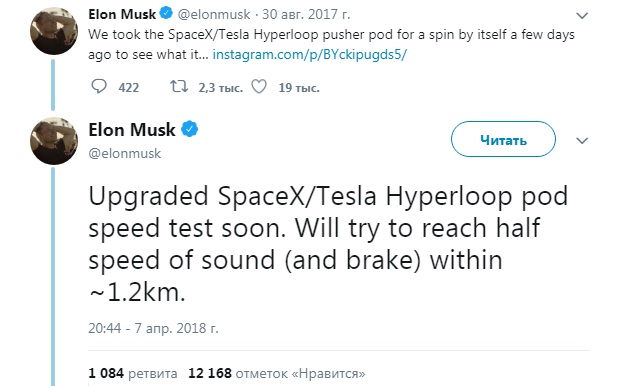Like the 2017 Hyperloop pusher pod tweet
This screenshot has height=386, width=620.
259,87
